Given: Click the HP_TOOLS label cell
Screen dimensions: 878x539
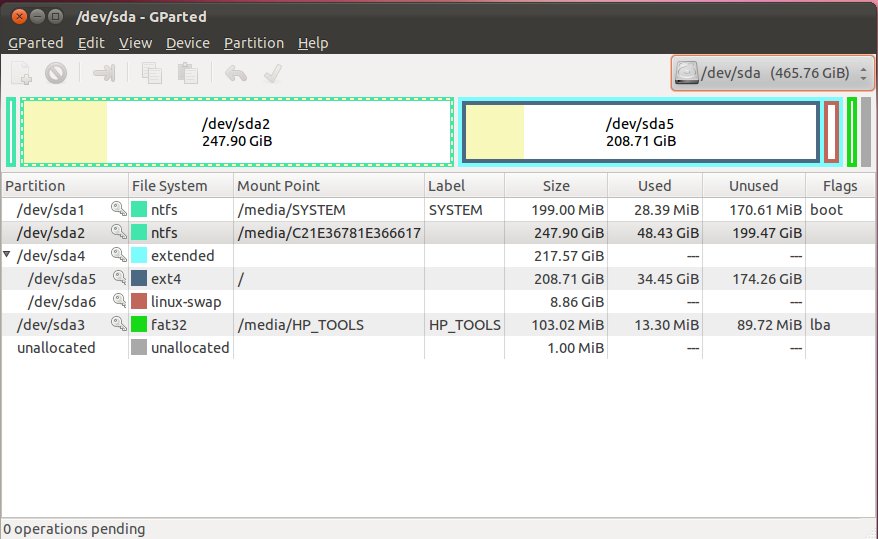Looking at the screenshot, I should click(x=465, y=325).
